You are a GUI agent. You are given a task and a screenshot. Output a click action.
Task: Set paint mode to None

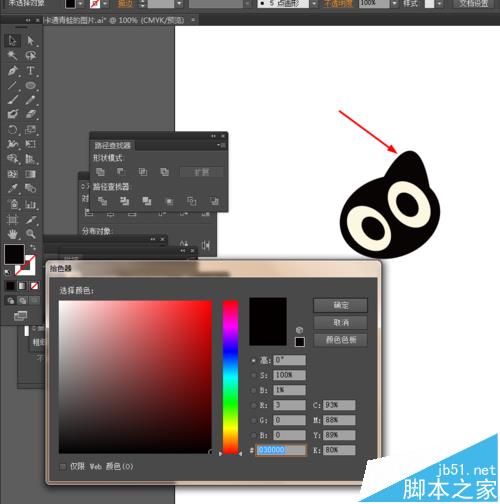coord(34,286)
